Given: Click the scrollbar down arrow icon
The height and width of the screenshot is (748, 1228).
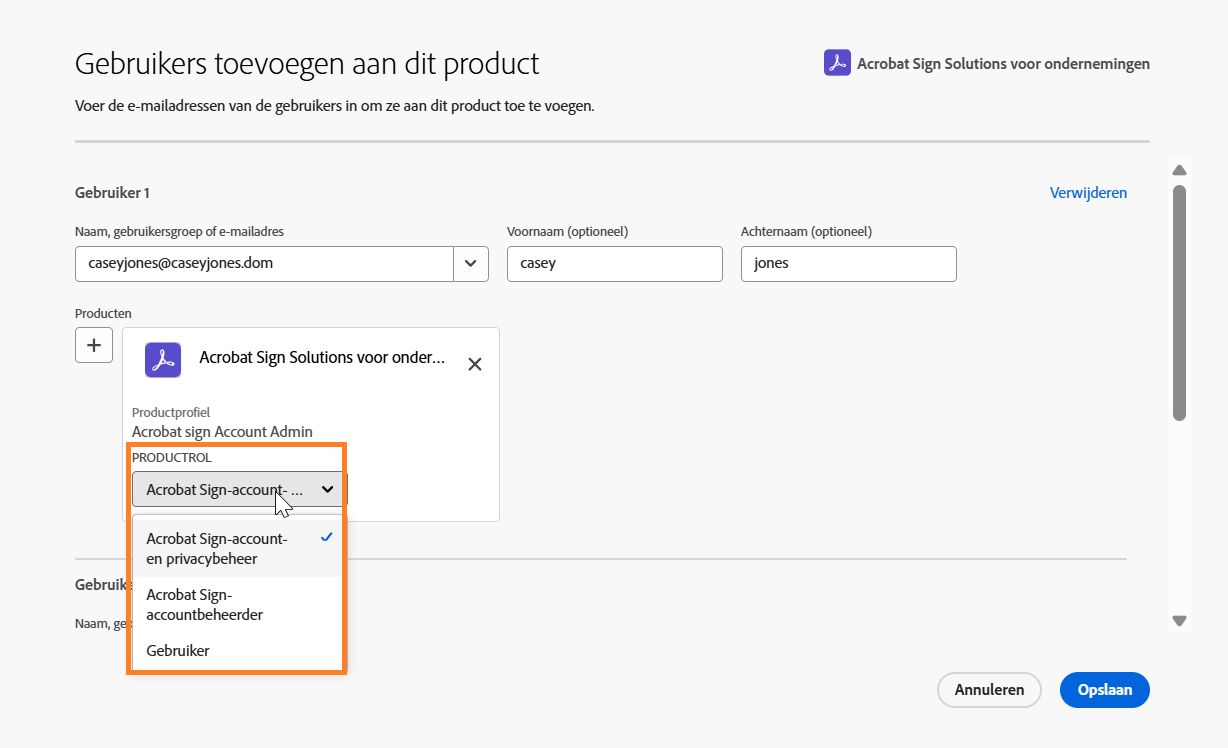Looking at the screenshot, I should pyautogui.click(x=1179, y=620).
